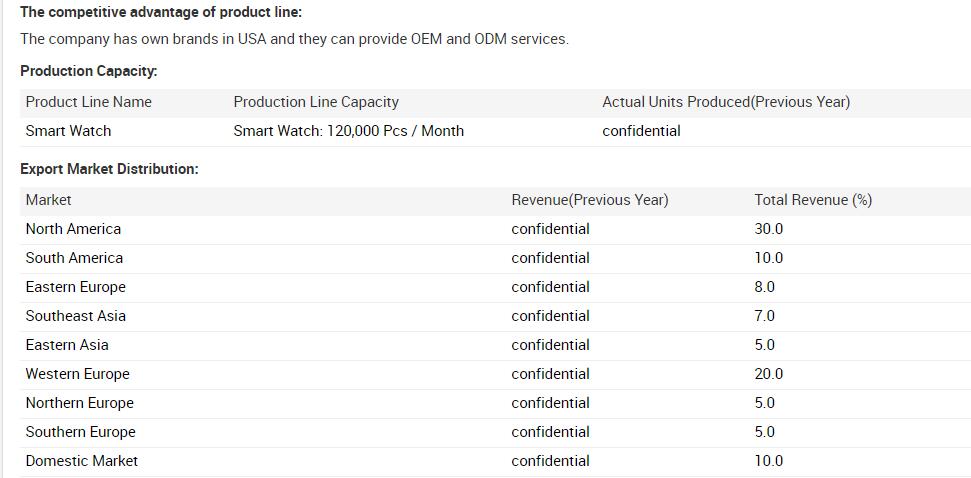The image size is (971, 478).
Task: Click the Market column header
Action: pos(48,200)
